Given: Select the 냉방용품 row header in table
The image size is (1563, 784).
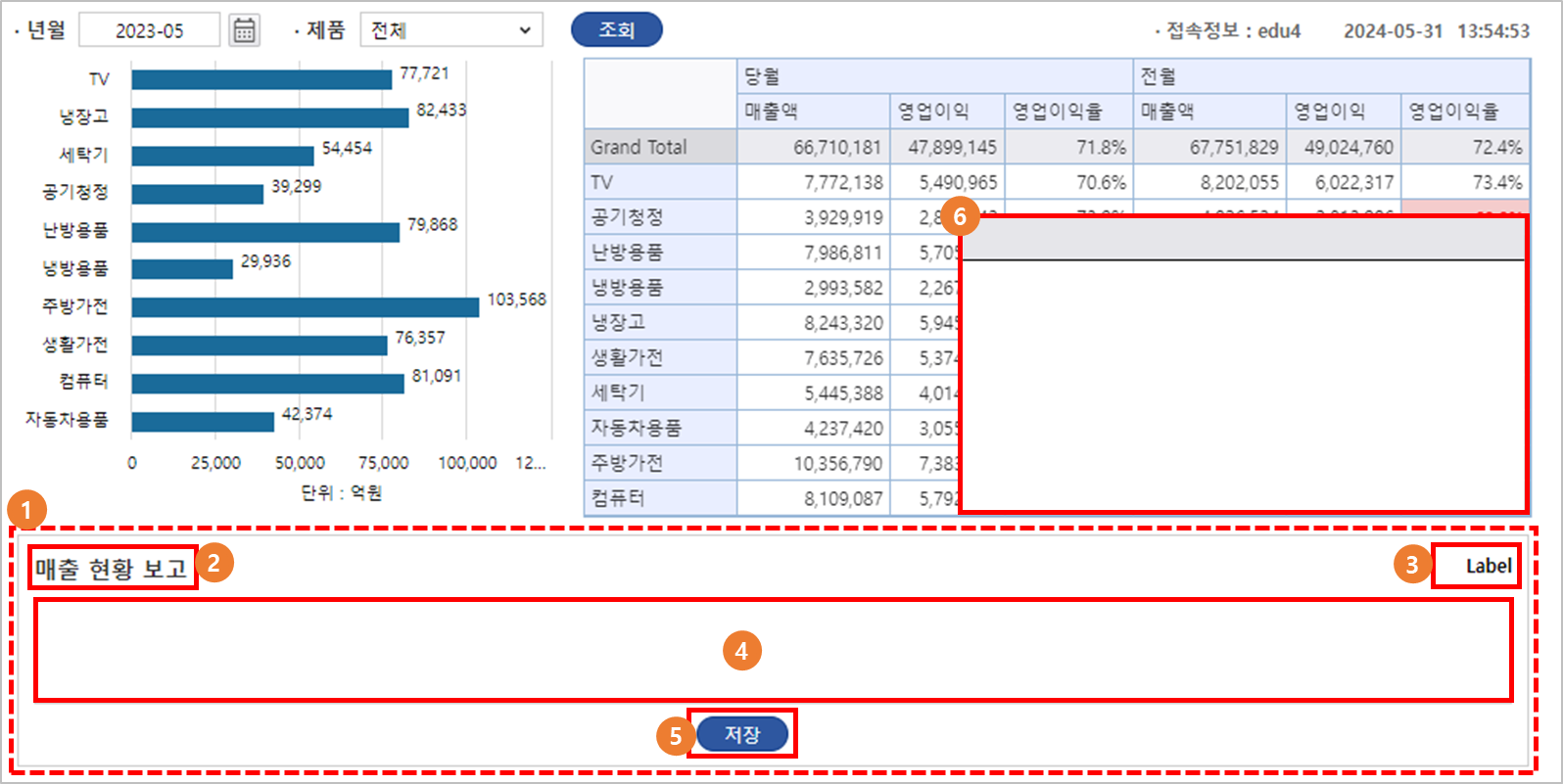Looking at the screenshot, I should coord(661,288).
